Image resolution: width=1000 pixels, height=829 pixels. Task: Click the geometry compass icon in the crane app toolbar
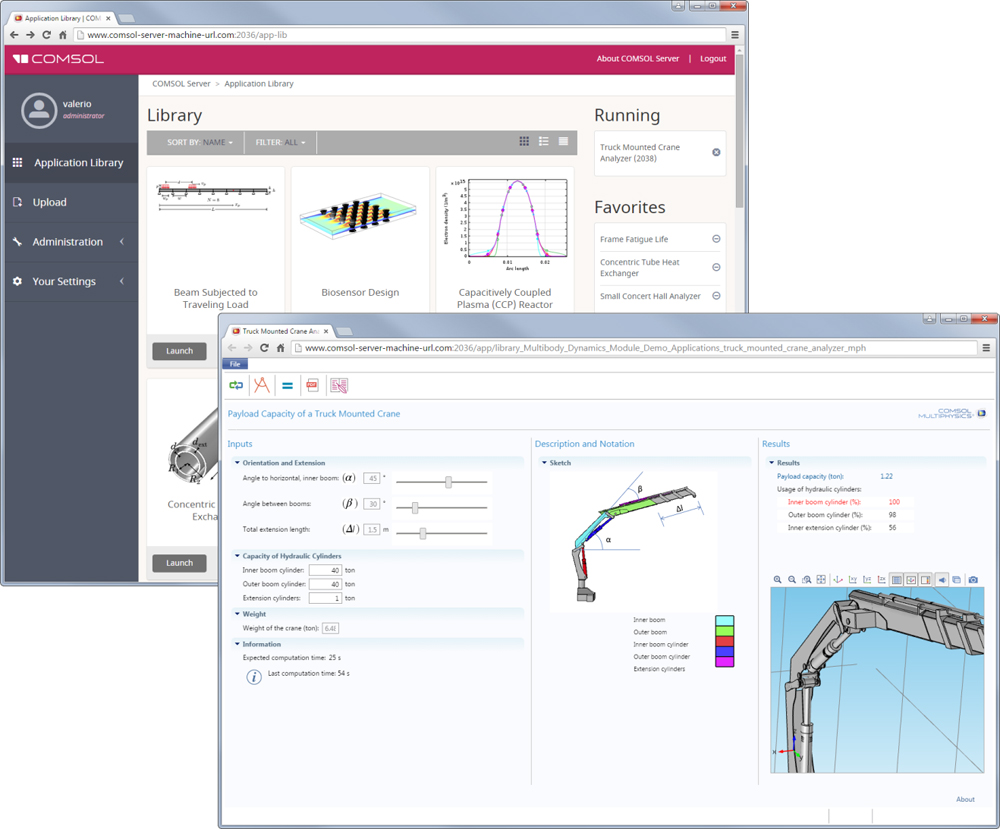pyautogui.click(x=261, y=385)
